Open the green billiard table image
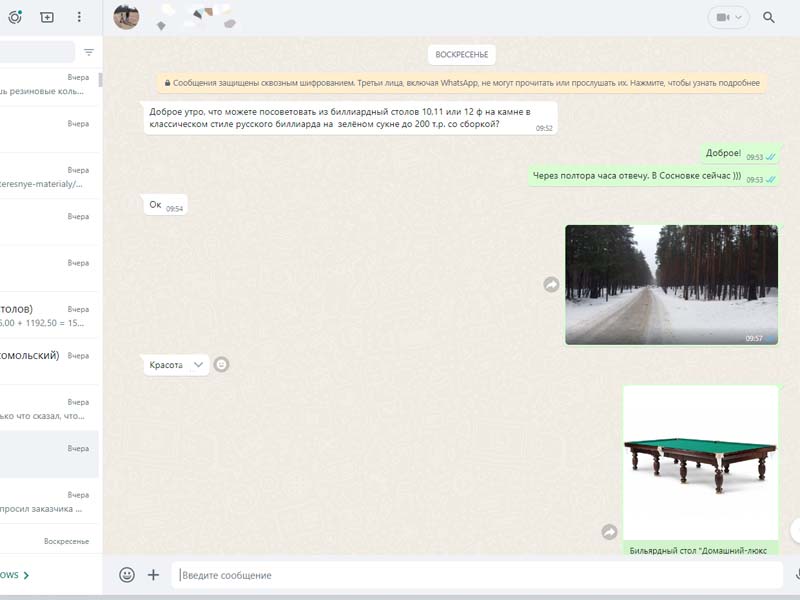The height and width of the screenshot is (600, 800). pyautogui.click(x=701, y=463)
